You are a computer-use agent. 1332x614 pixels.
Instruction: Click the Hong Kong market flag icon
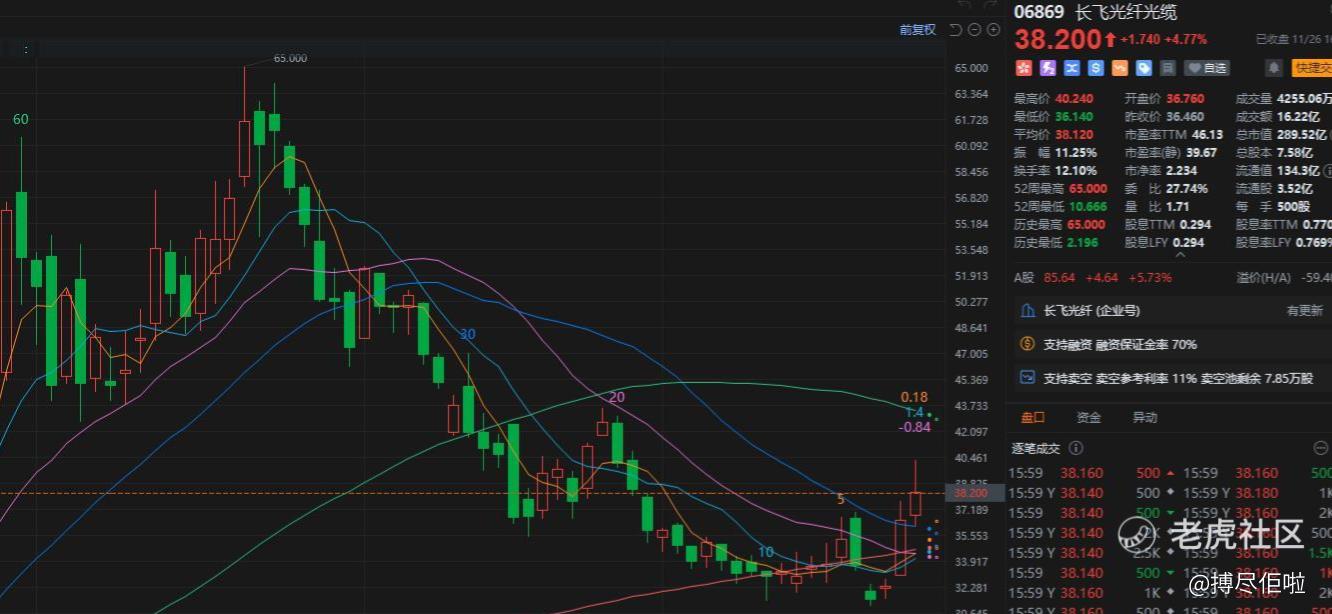pyautogui.click(x=1023, y=68)
